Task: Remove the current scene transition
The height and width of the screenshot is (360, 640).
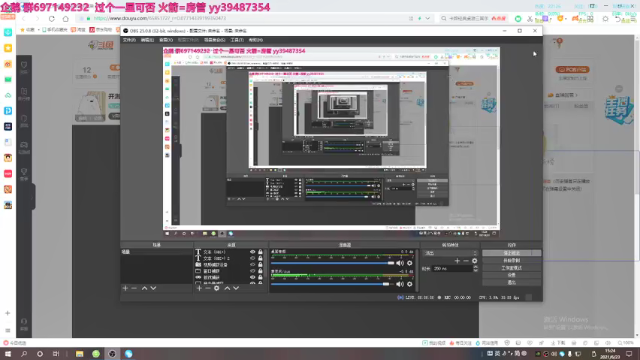Action: pos(466,261)
